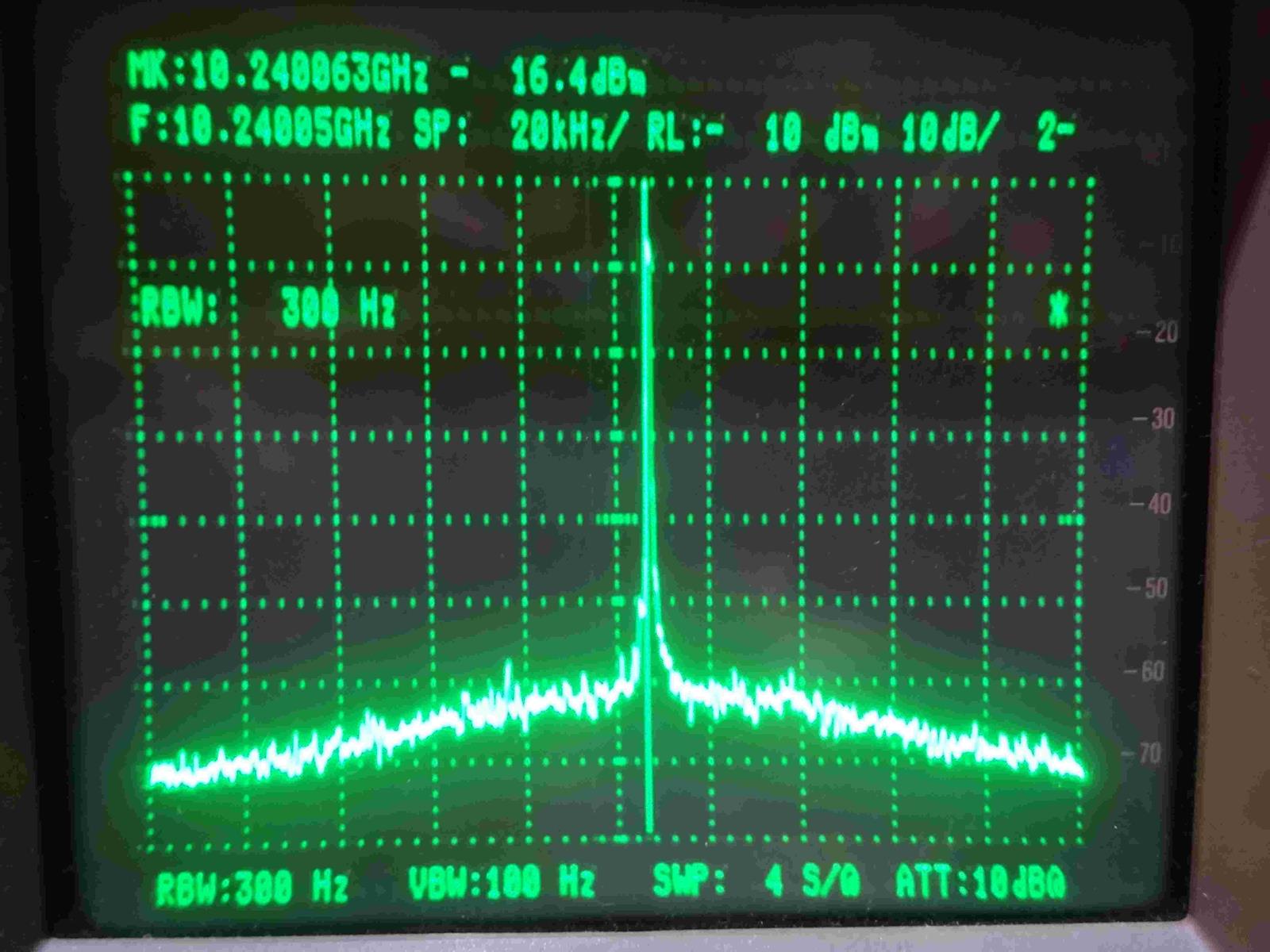This screenshot has height=952, width=1270.
Task: Select the -70 scale label on the bezel
Action: point(1141,752)
